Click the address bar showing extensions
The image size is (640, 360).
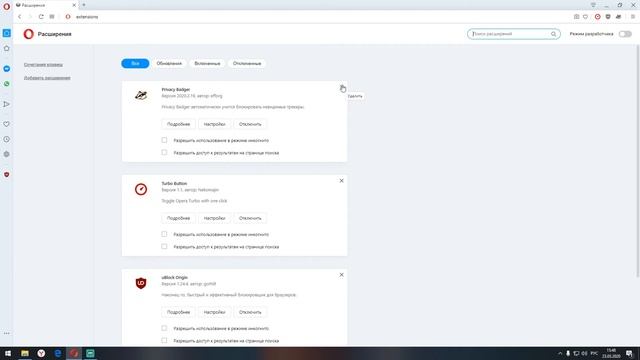[x=318, y=17]
